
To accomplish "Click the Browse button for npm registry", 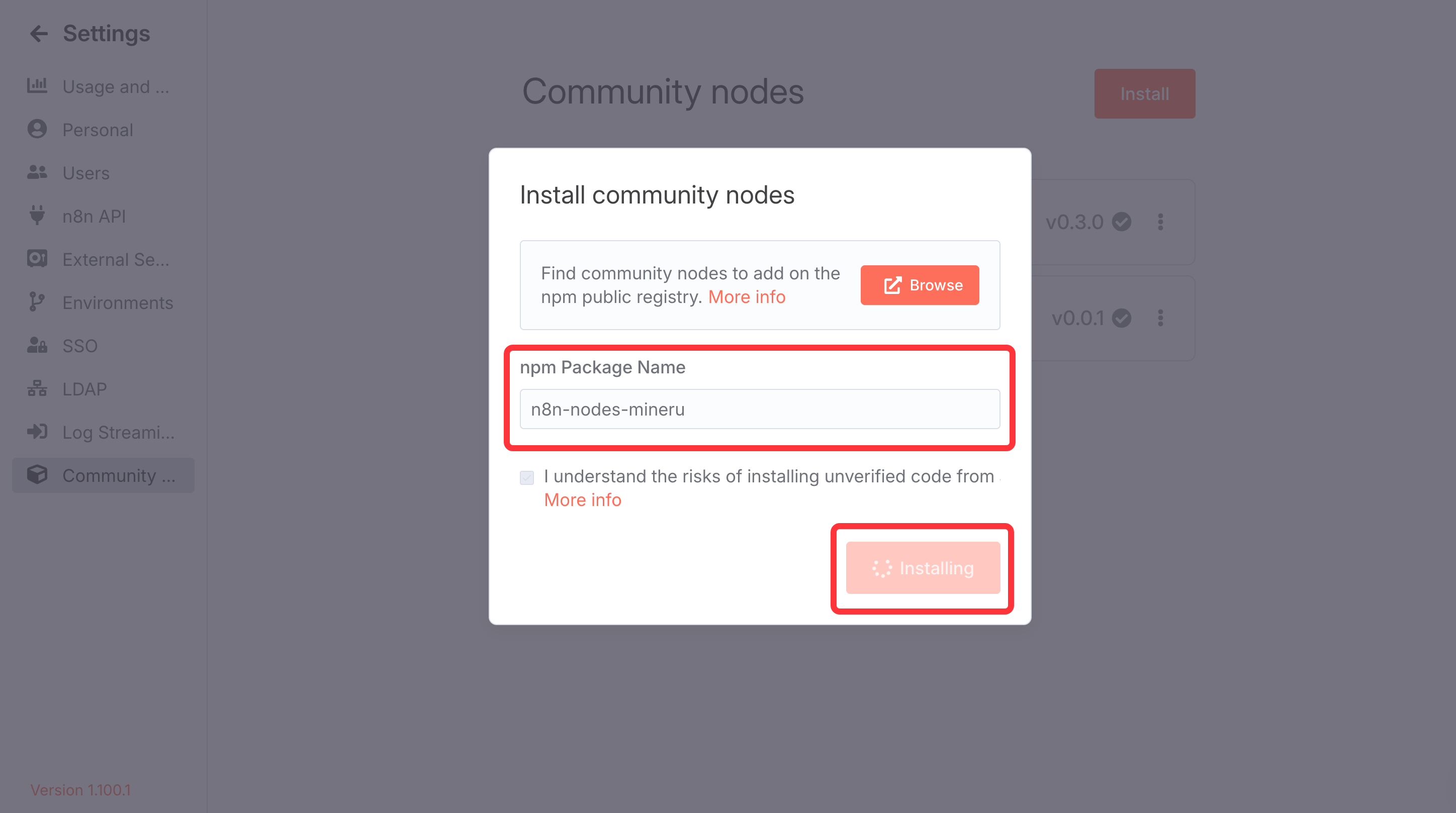I will coord(920,285).
